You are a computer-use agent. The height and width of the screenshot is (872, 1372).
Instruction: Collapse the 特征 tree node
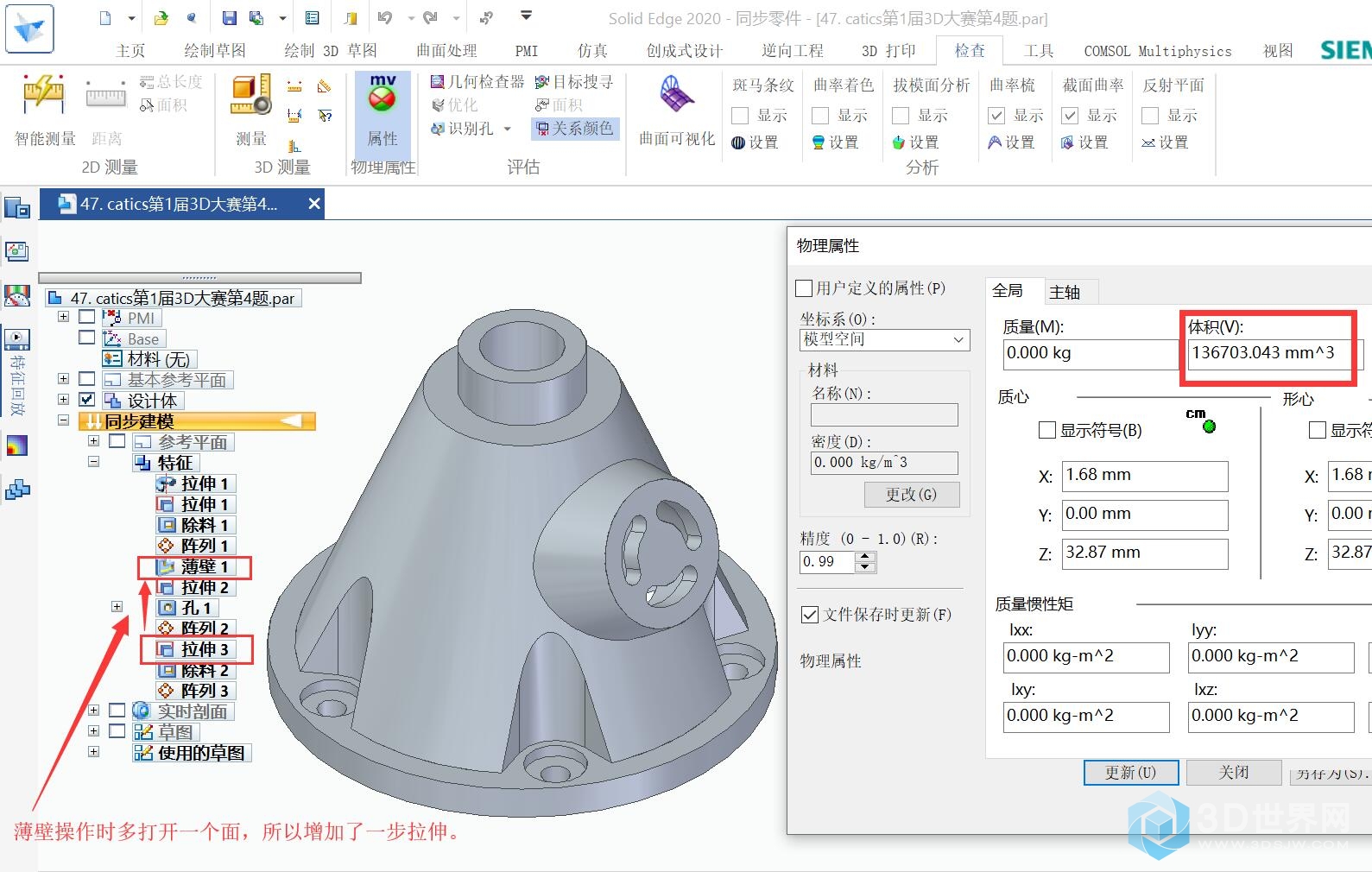click(x=93, y=462)
